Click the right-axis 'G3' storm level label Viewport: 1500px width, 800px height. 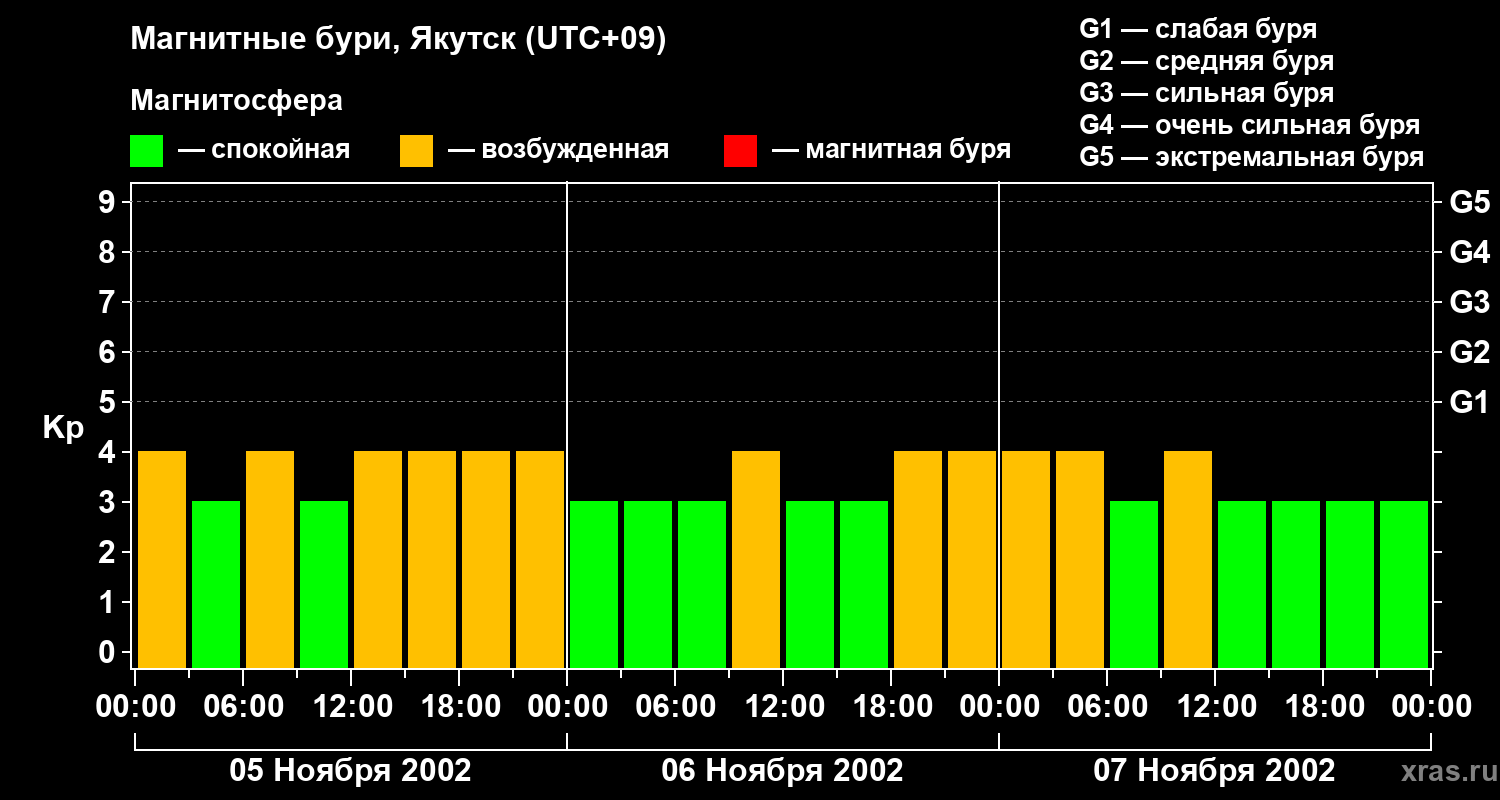[1469, 302]
